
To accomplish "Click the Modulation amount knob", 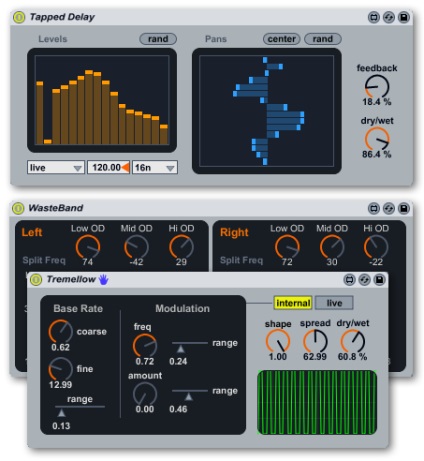I will (x=145, y=394).
